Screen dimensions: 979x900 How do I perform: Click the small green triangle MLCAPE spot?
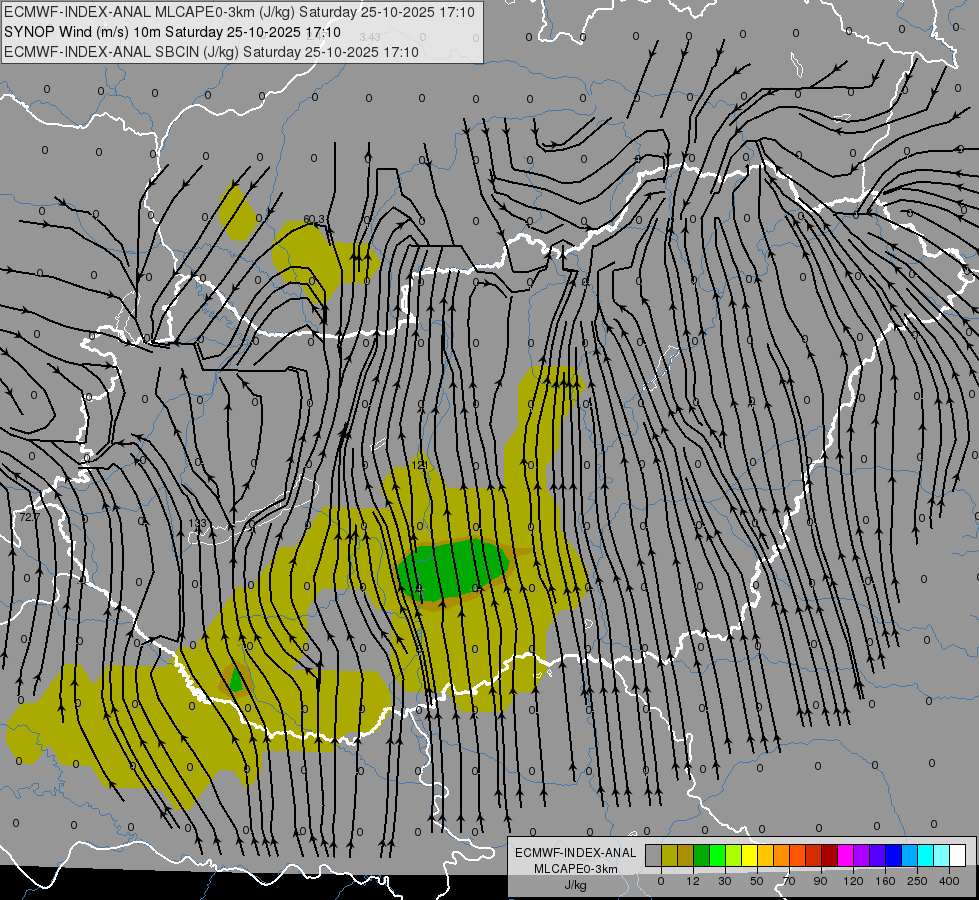[x=235, y=680]
